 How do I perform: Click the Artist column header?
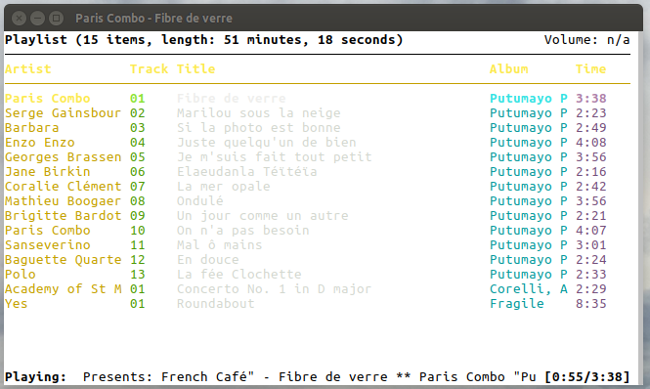(28, 69)
